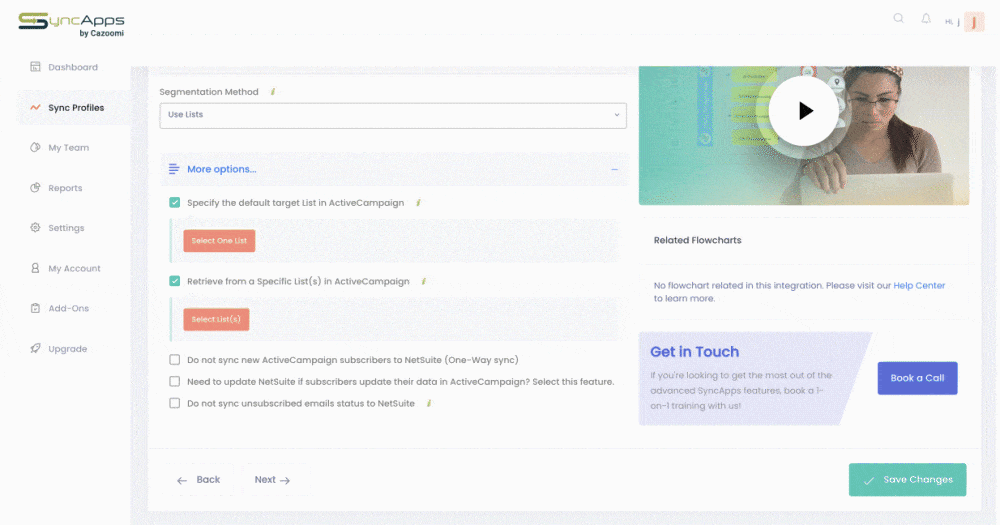Enable Do not sync new ActiveCampaign subscribers

pyautogui.click(x=175, y=360)
